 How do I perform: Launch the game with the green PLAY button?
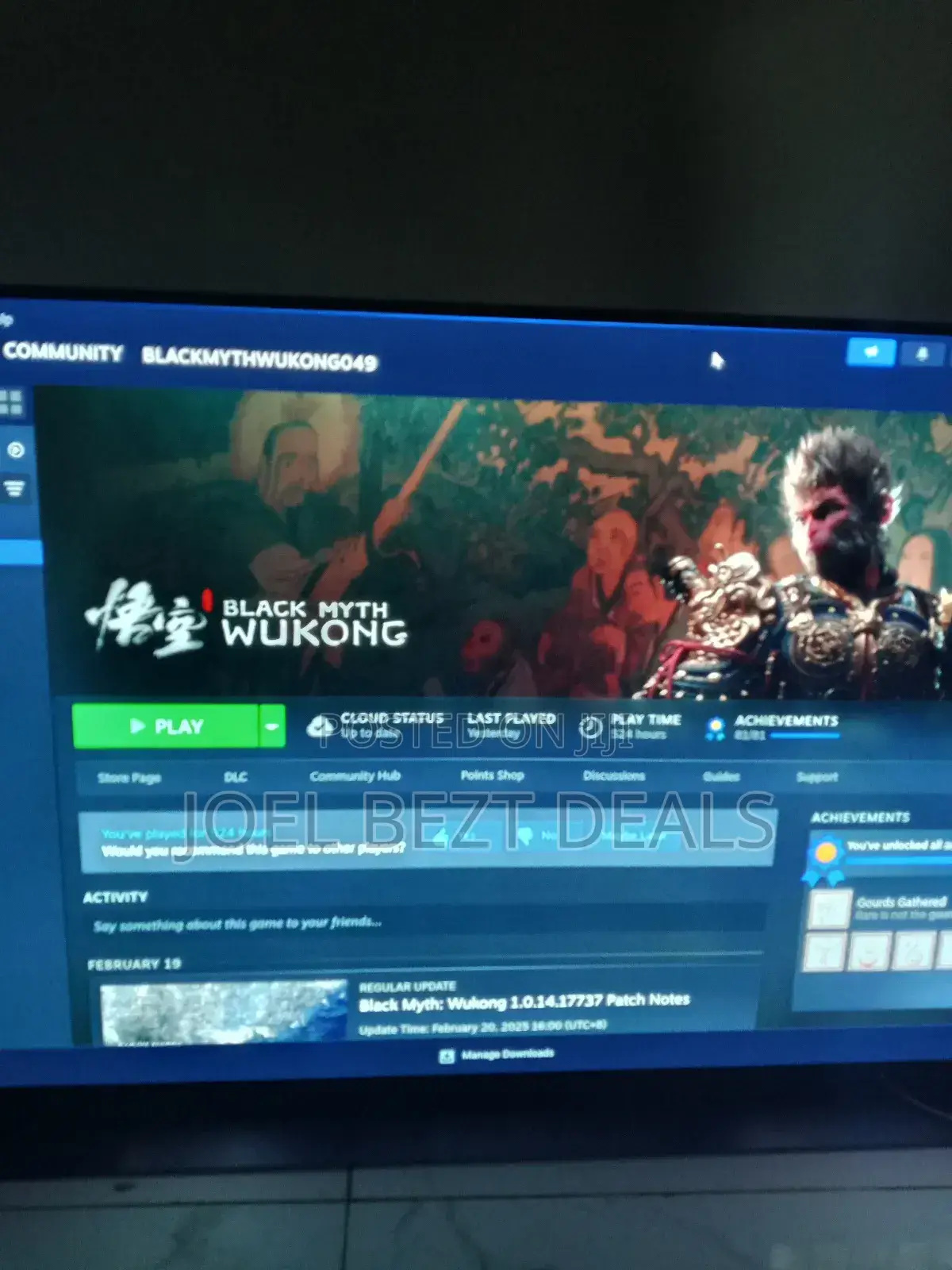[165, 725]
